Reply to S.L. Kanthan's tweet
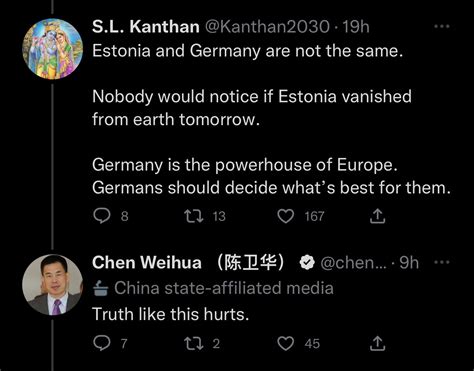Screen dimensions: 474x371 pos(102,216)
